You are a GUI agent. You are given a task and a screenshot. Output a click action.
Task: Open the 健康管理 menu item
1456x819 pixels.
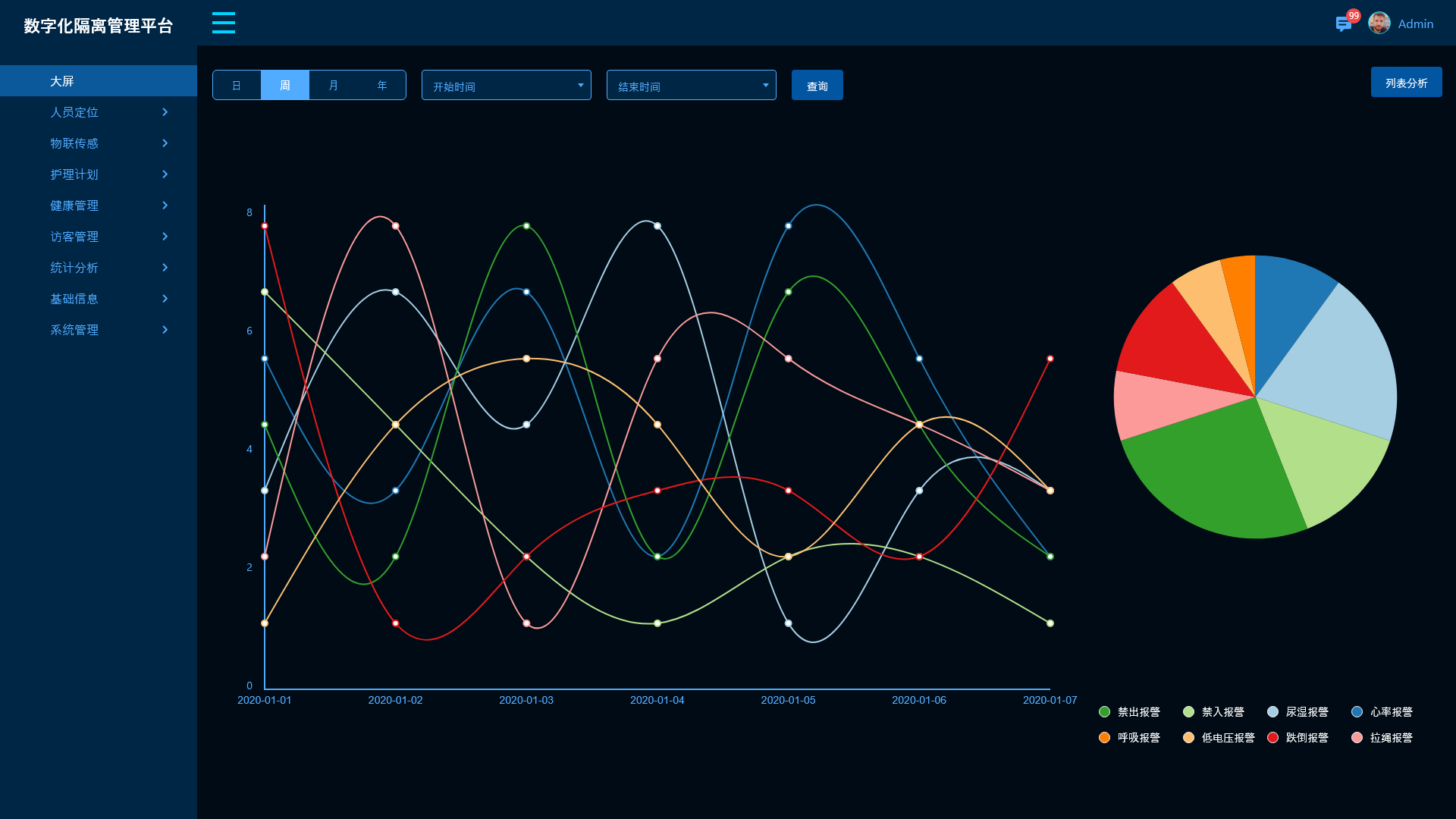coord(99,206)
